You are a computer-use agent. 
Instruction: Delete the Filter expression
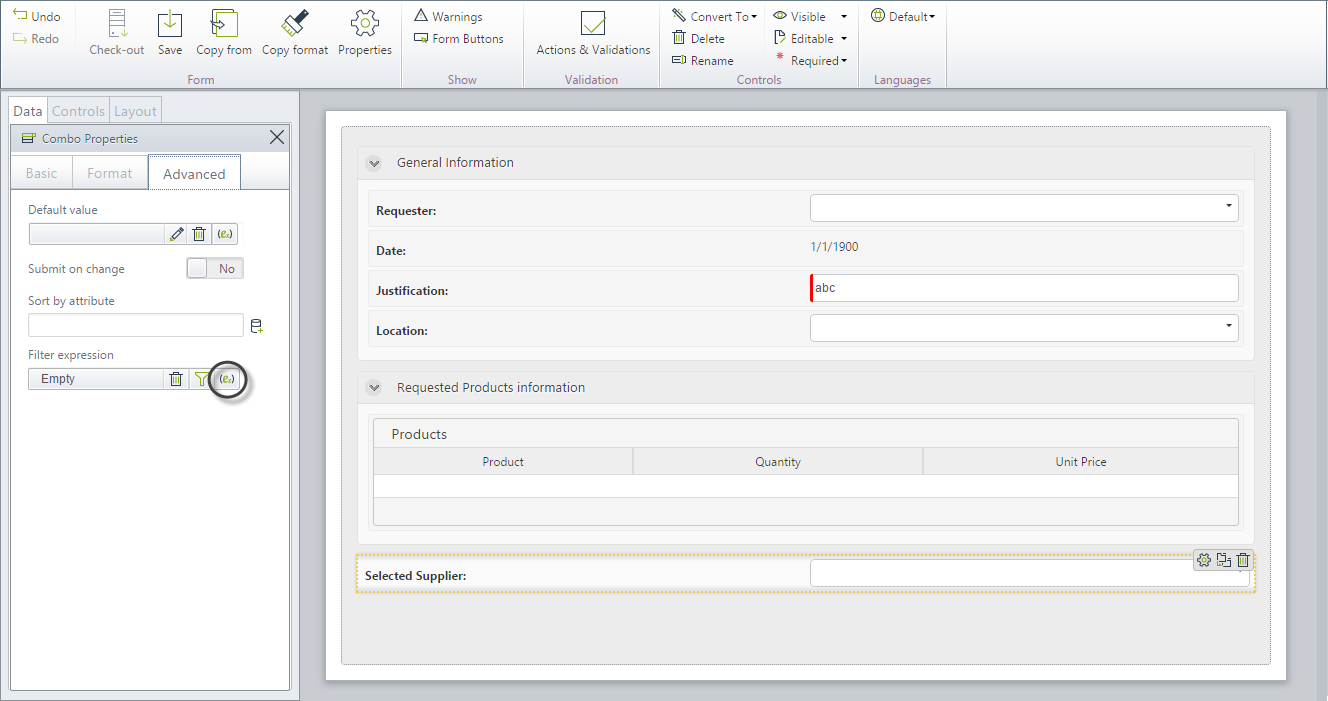176,379
